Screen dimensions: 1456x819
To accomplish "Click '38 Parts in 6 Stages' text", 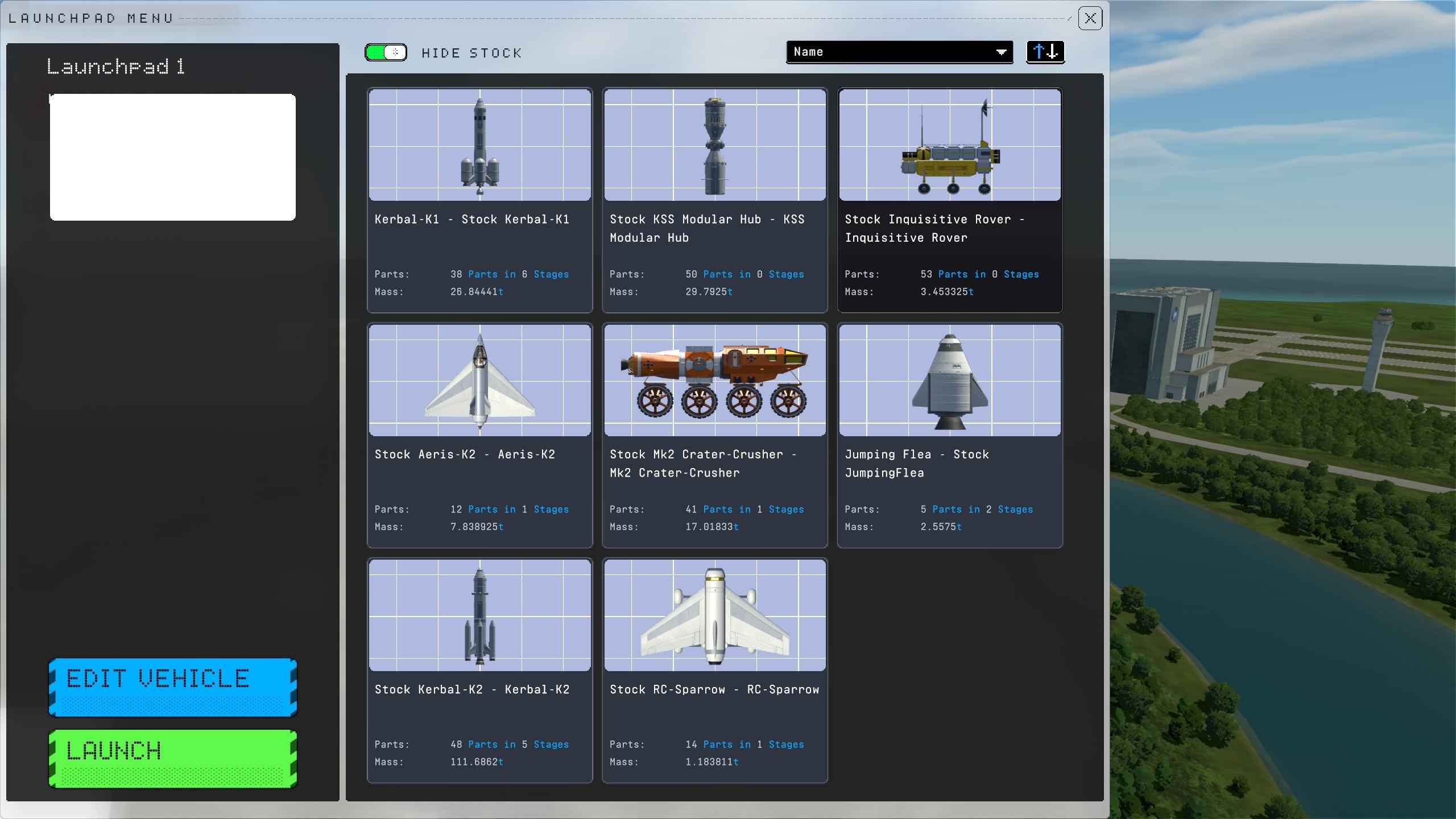I will 510,274.
